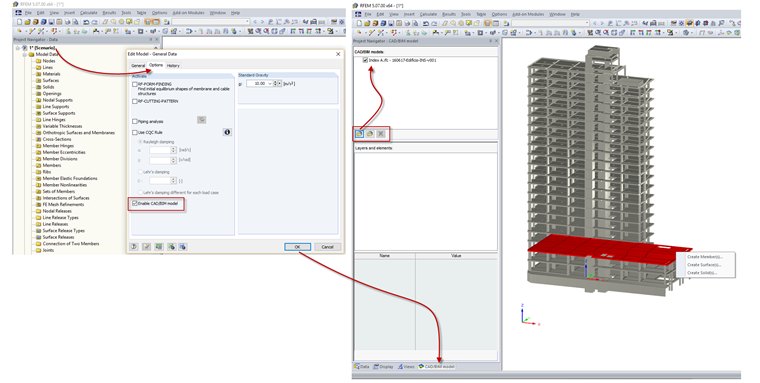This screenshot has width=760, height=383.
Task: Click Help icon at dialog bottom left
Action: tap(134, 247)
